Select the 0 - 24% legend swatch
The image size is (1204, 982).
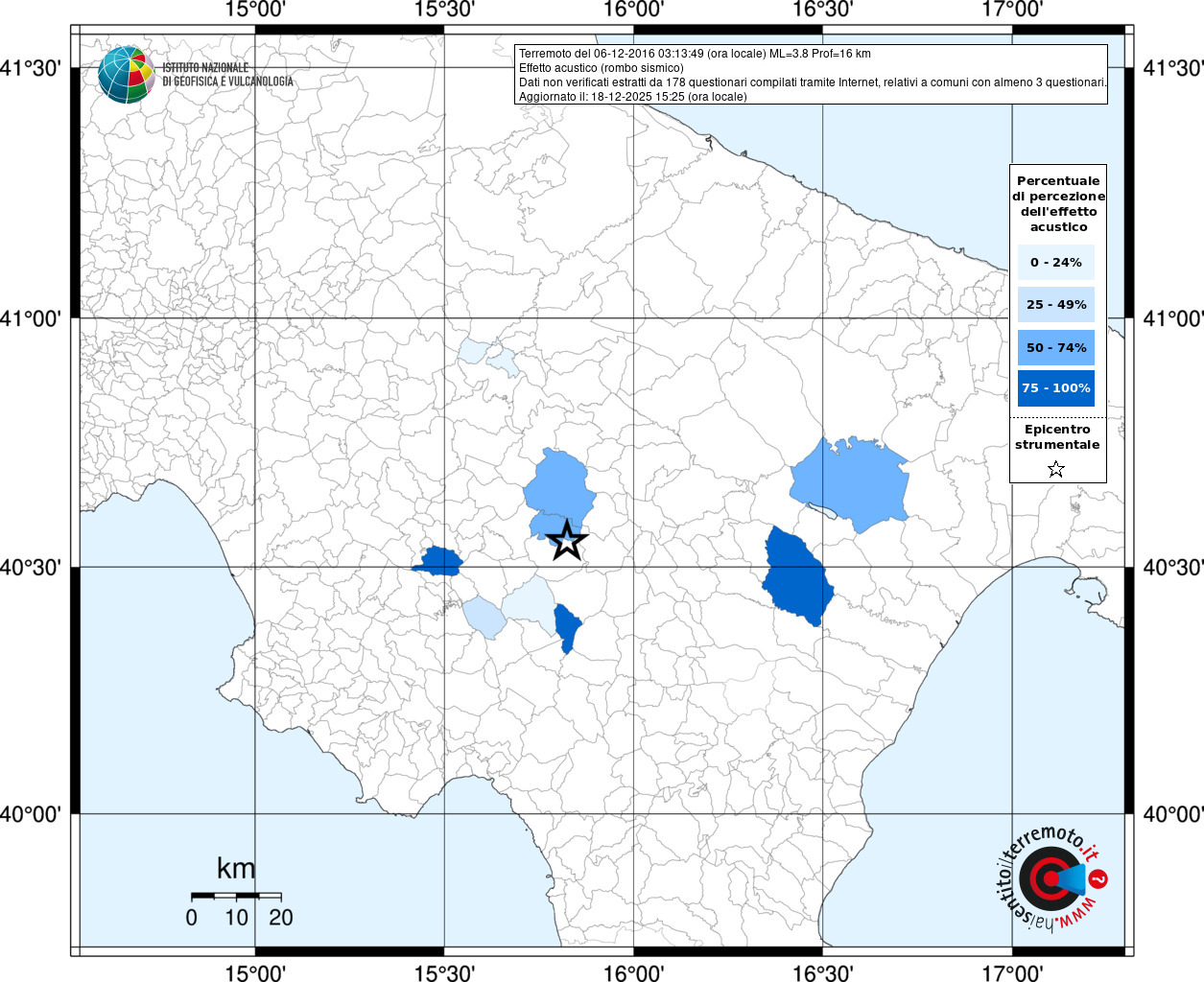(1056, 262)
